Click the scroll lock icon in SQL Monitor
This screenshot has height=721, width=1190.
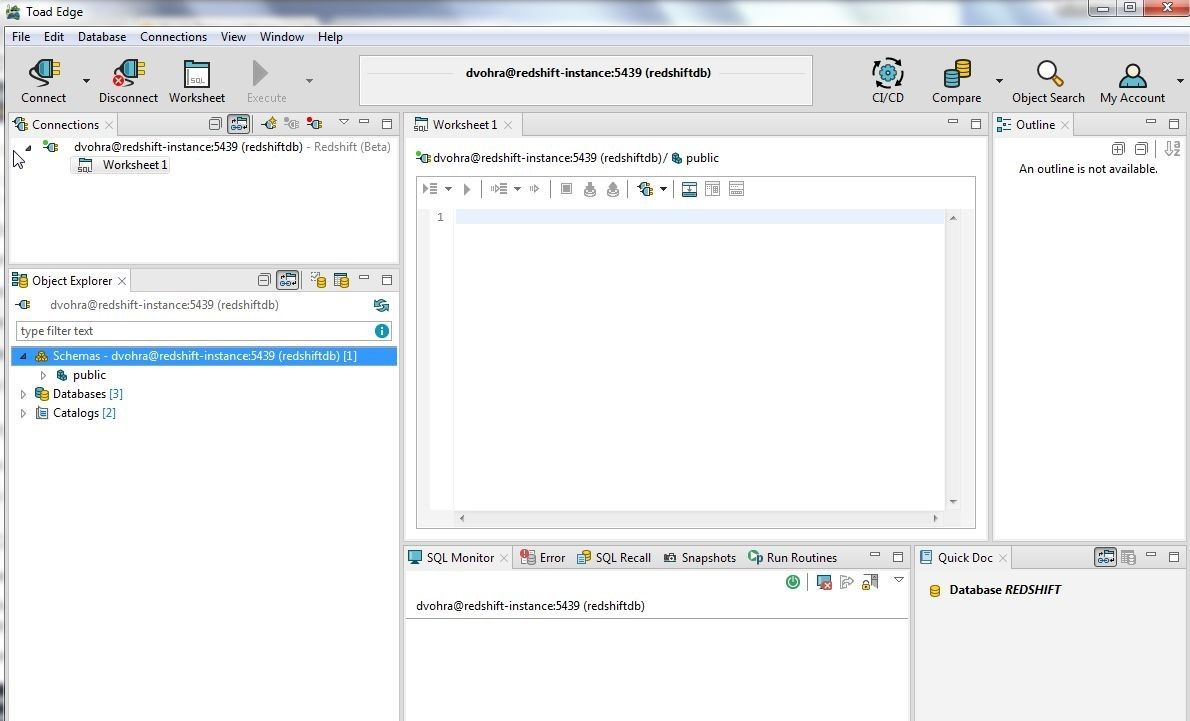pyautogui.click(x=870, y=581)
